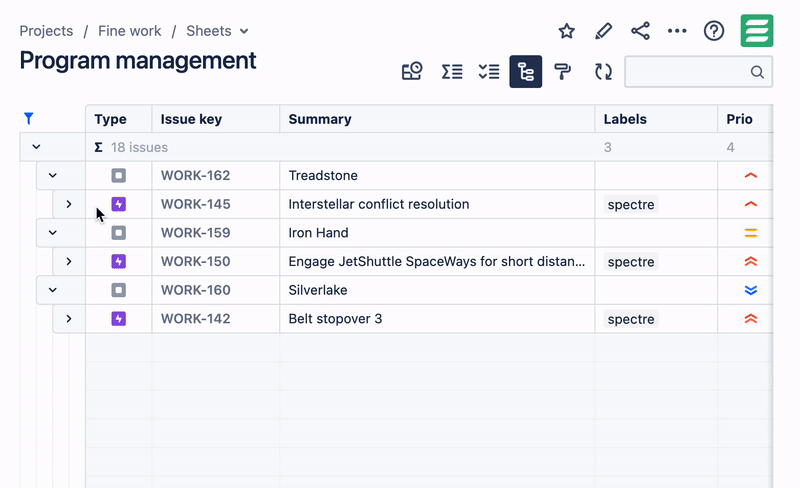Click the blue filter funnel icon
This screenshot has height=488, width=800.
point(29,118)
